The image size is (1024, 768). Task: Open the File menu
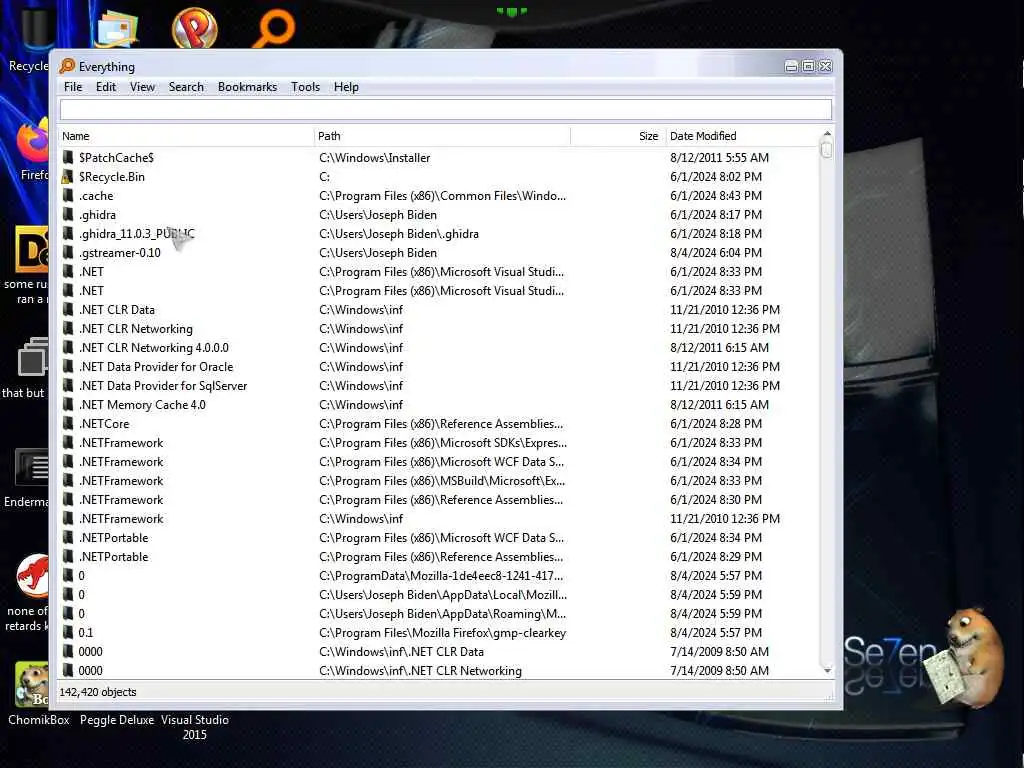coord(73,87)
